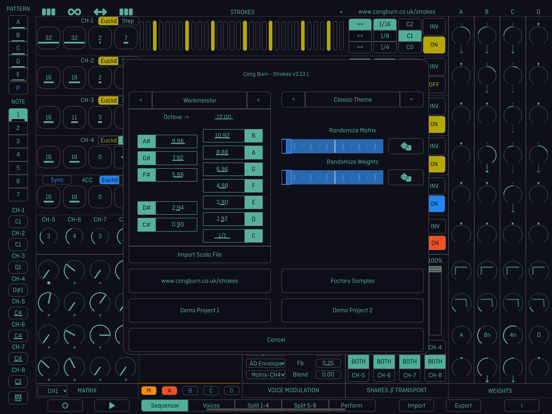This screenshot has width=552, height=414.
Task: Toggle BOTH for CH-8
Action: 435,362
